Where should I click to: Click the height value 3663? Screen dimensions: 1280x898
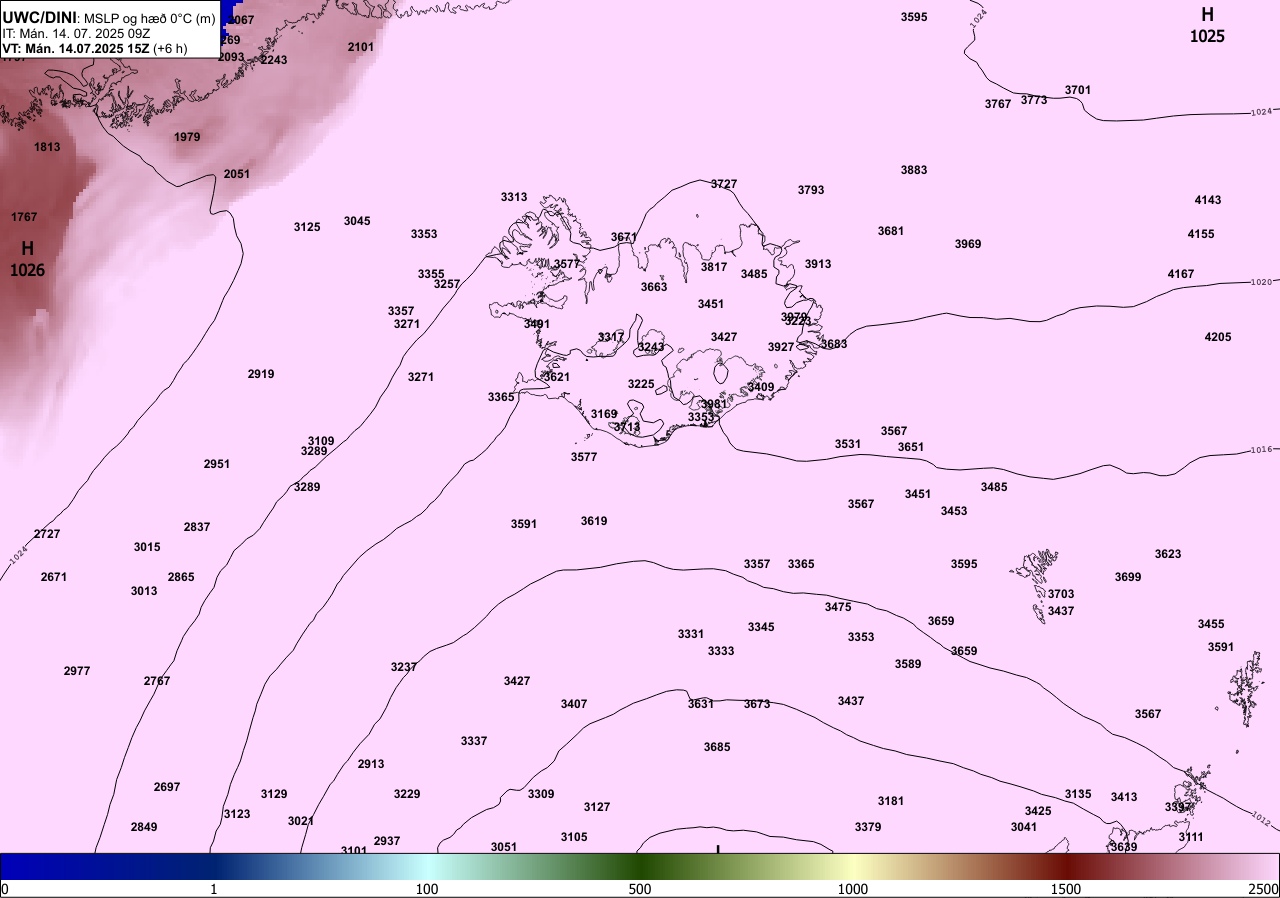click(x=654, y=287)
